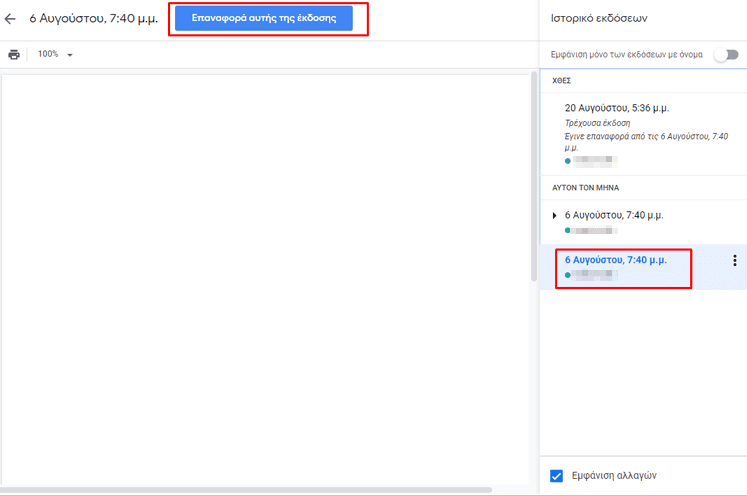Click the horizontal scrollbar at bottom
Screen dimensions: 747x496
point(246,489)
